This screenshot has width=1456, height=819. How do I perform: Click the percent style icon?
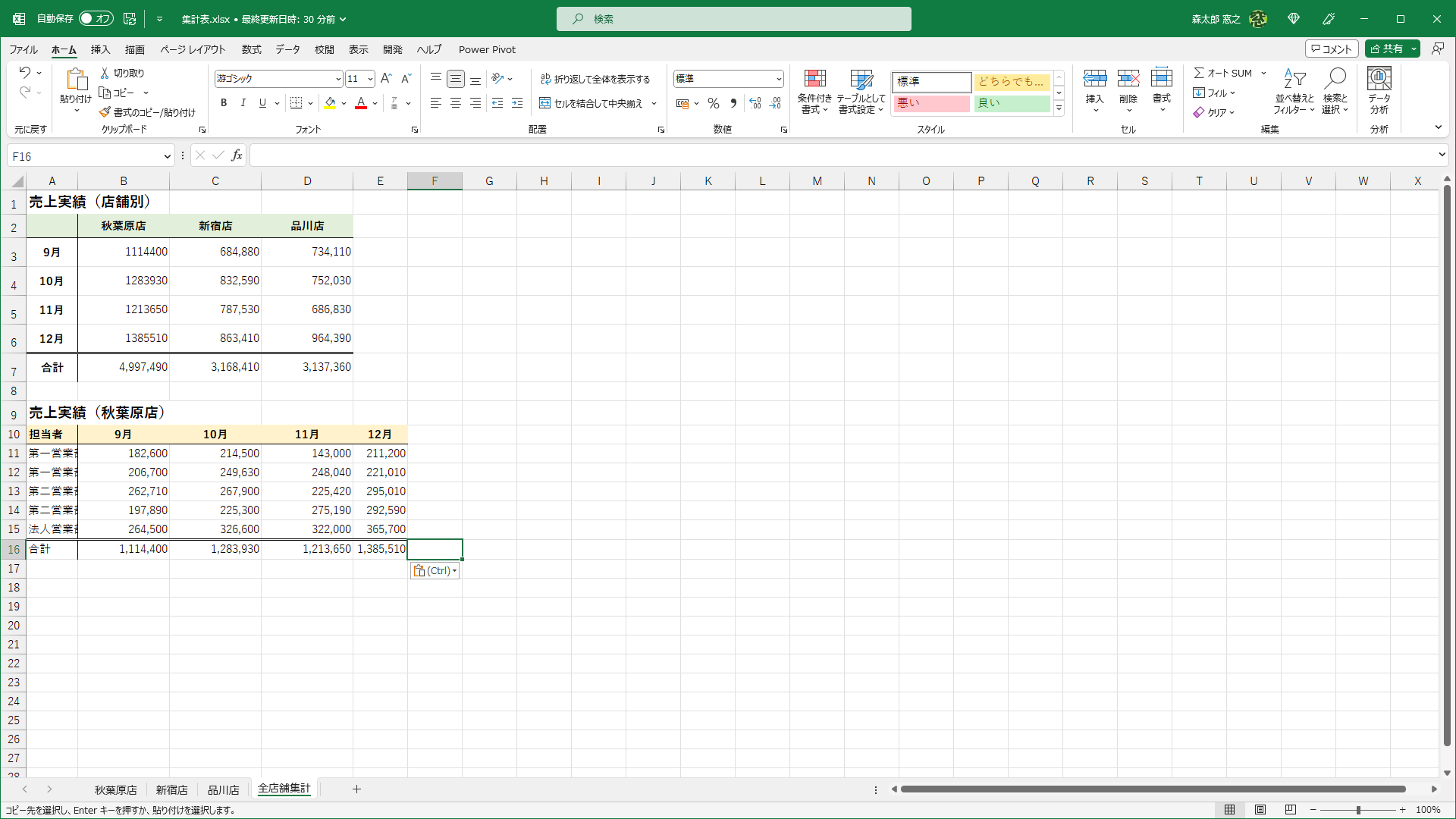pyautogui.click(x=713, y=103)
